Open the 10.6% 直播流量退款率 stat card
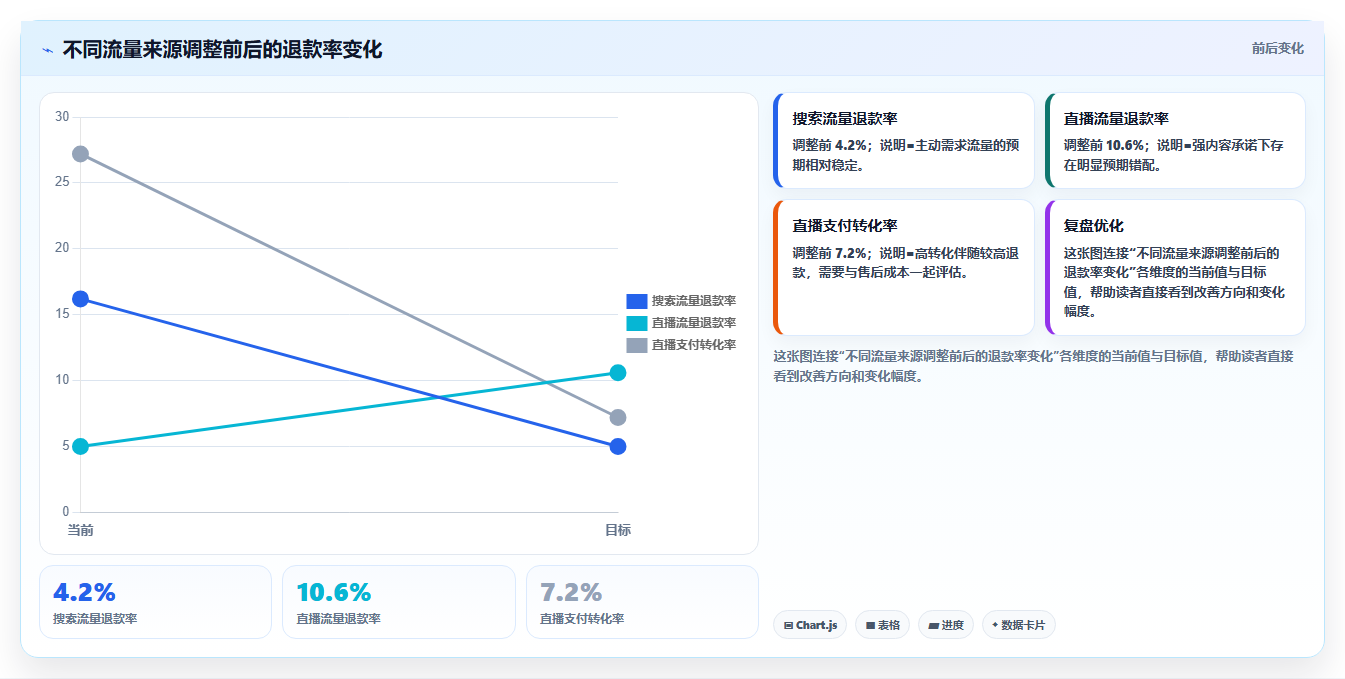Viewport: 1345px width, 679px height. [399, 602]
